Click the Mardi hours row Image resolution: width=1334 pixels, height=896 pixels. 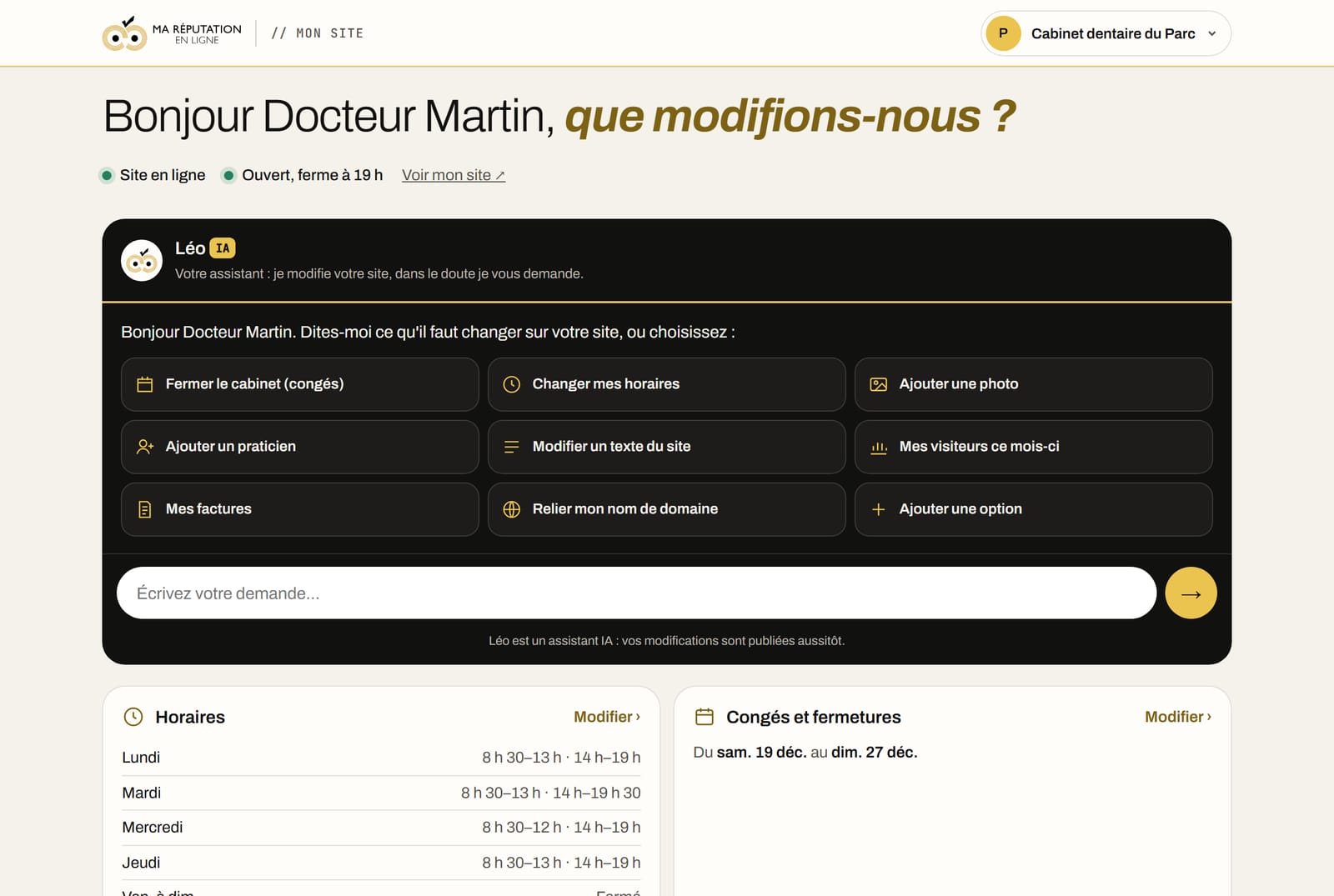[x=381, y=793]
